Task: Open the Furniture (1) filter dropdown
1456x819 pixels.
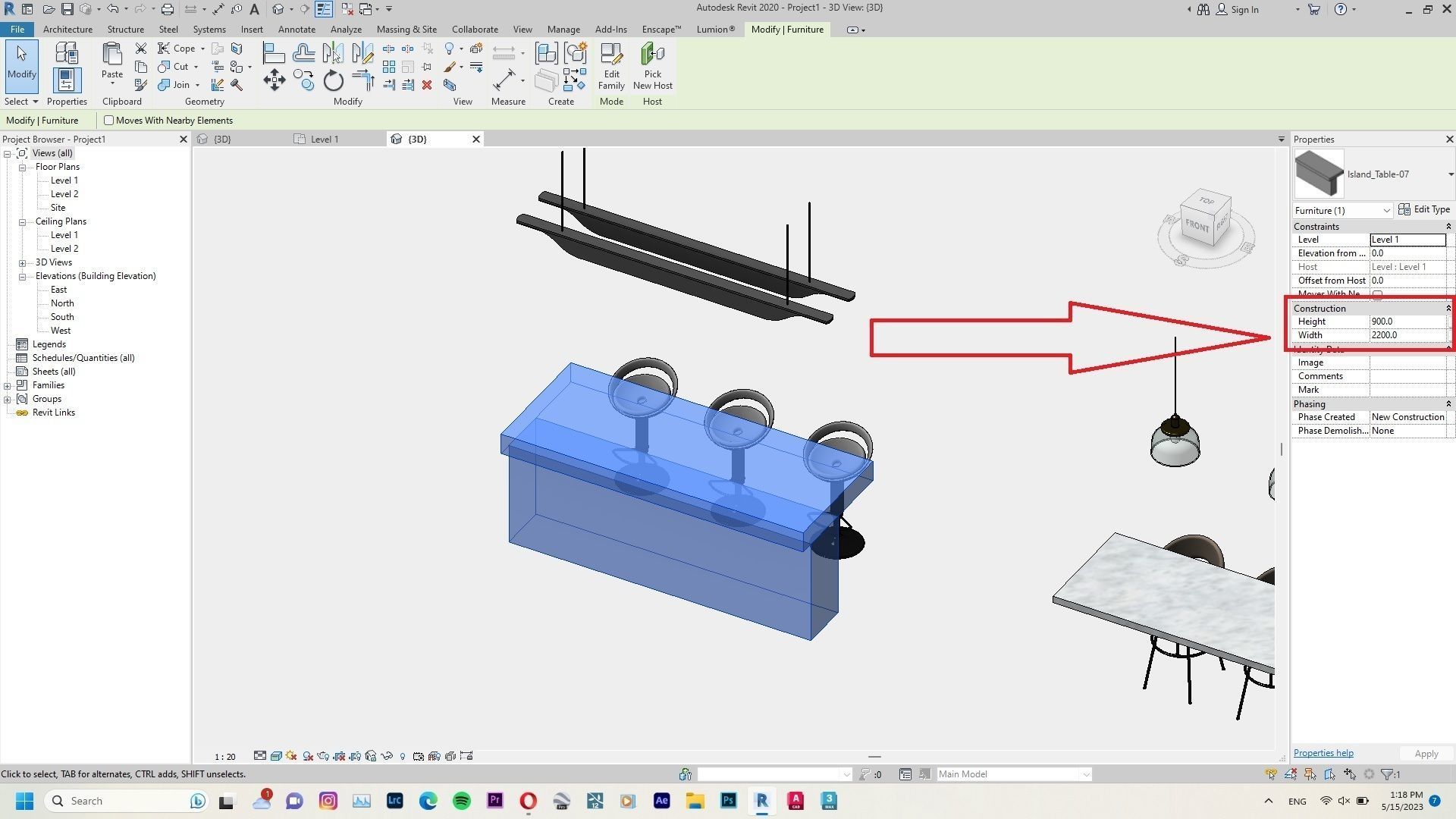Action: tap(1386, 211)
